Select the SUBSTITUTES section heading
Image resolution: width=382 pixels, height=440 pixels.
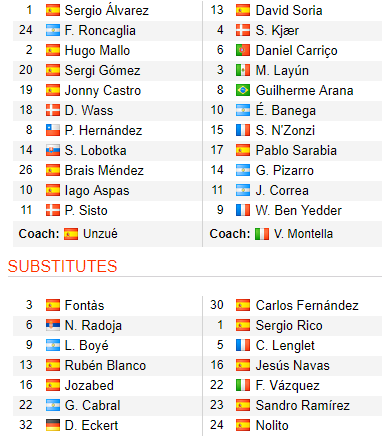tap(63, 266)
